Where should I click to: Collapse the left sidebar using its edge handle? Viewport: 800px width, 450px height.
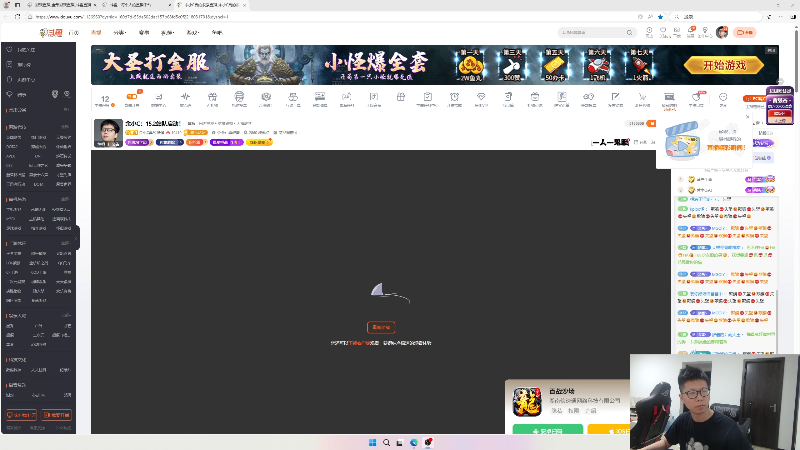(x=77, y=238)
